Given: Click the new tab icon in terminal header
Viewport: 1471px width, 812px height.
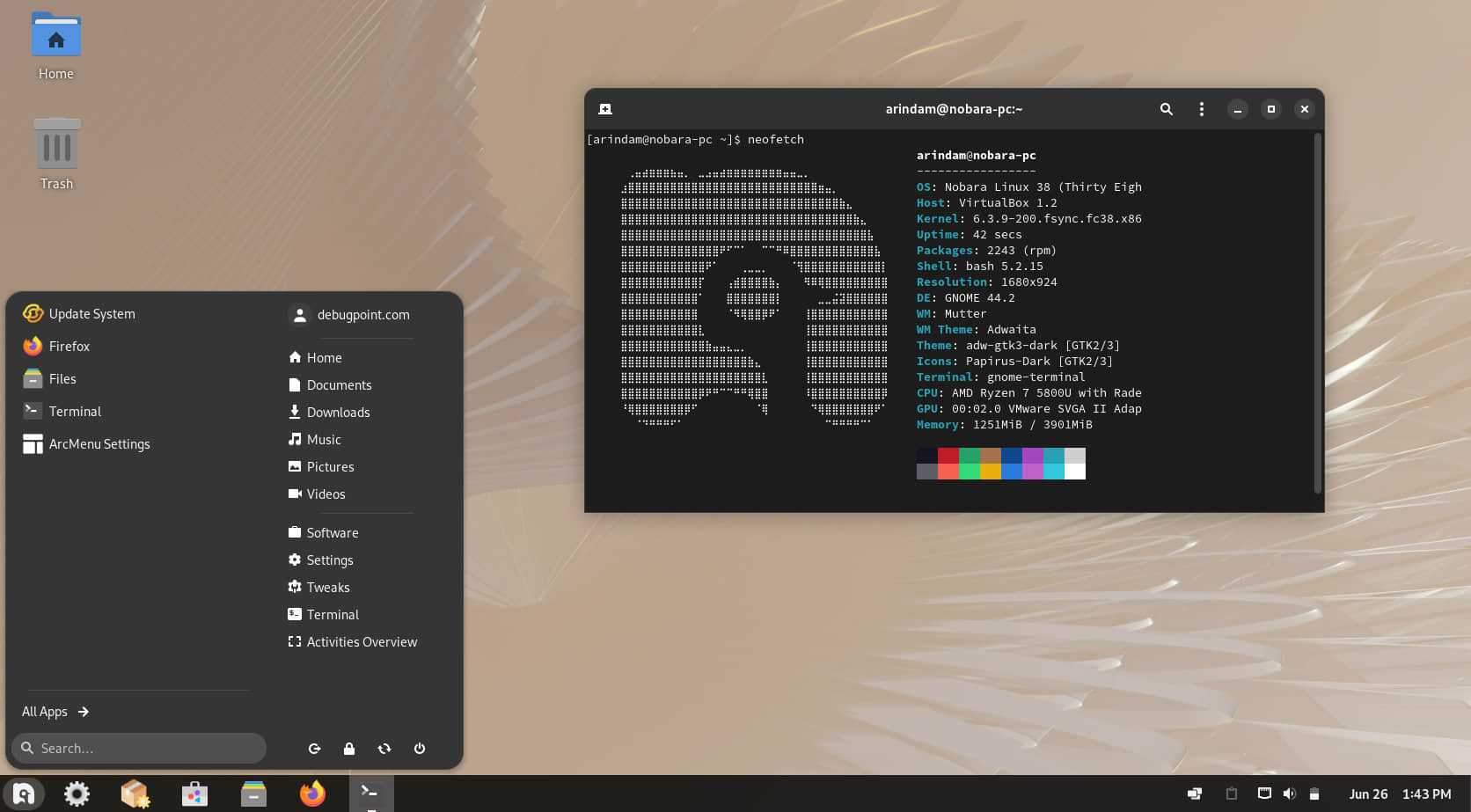Looking at the screenshot, I should coord(605,109).
